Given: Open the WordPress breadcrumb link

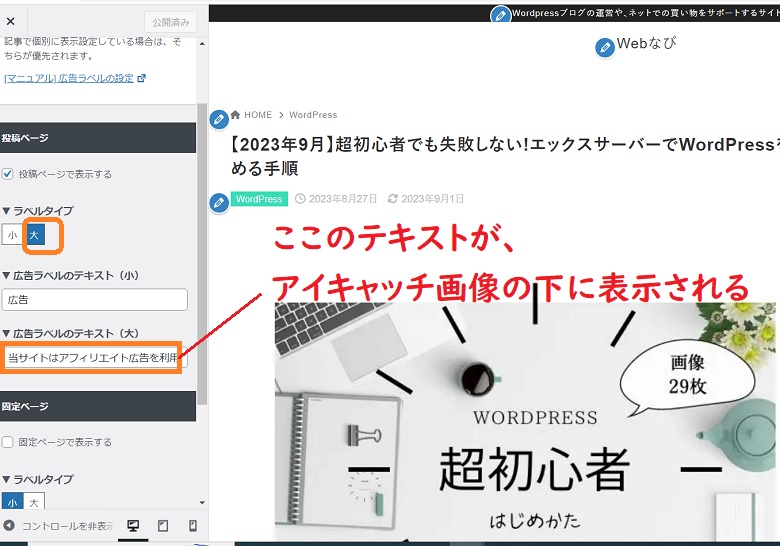Looking at the screenshot, I should 313,115.
